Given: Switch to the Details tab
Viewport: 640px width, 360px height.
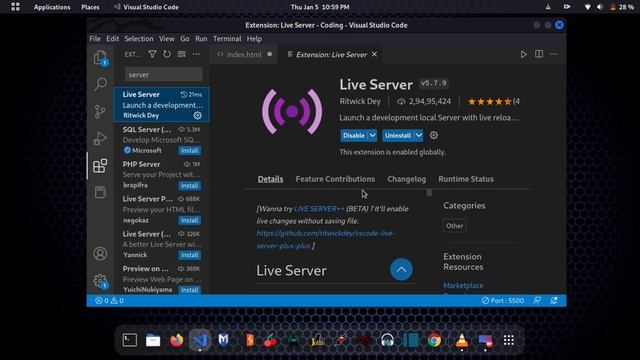Looking at the screenshot, I should pos(270,179).
